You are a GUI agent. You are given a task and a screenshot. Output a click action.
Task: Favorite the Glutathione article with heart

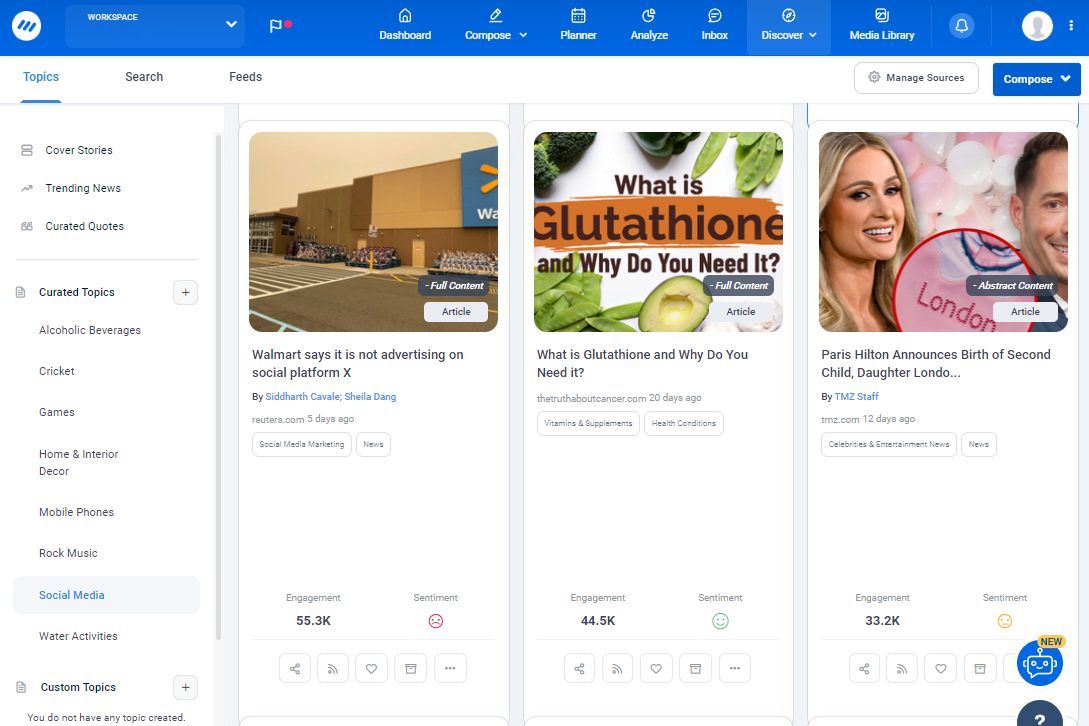656,668
